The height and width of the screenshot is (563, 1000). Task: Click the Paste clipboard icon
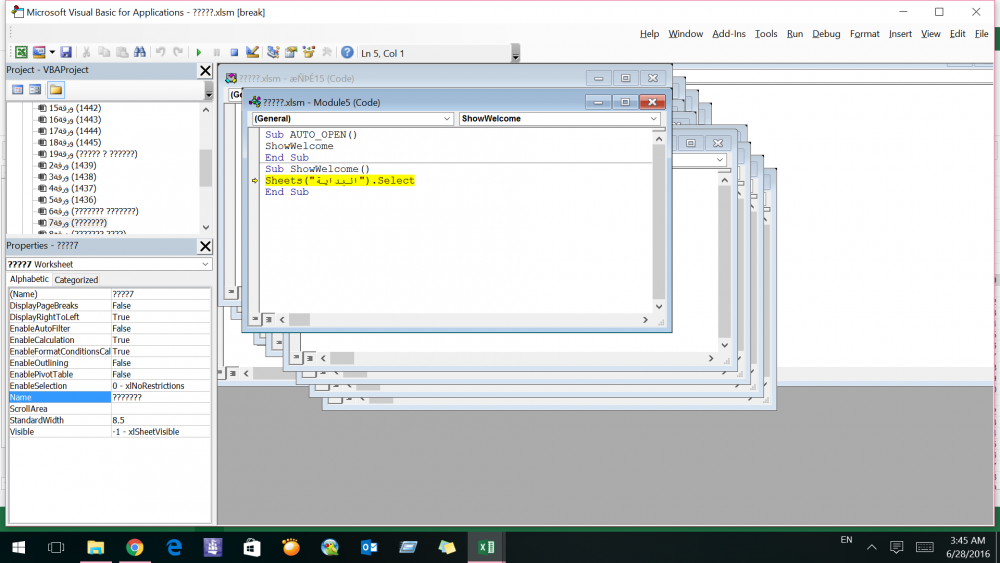[122, 52]
